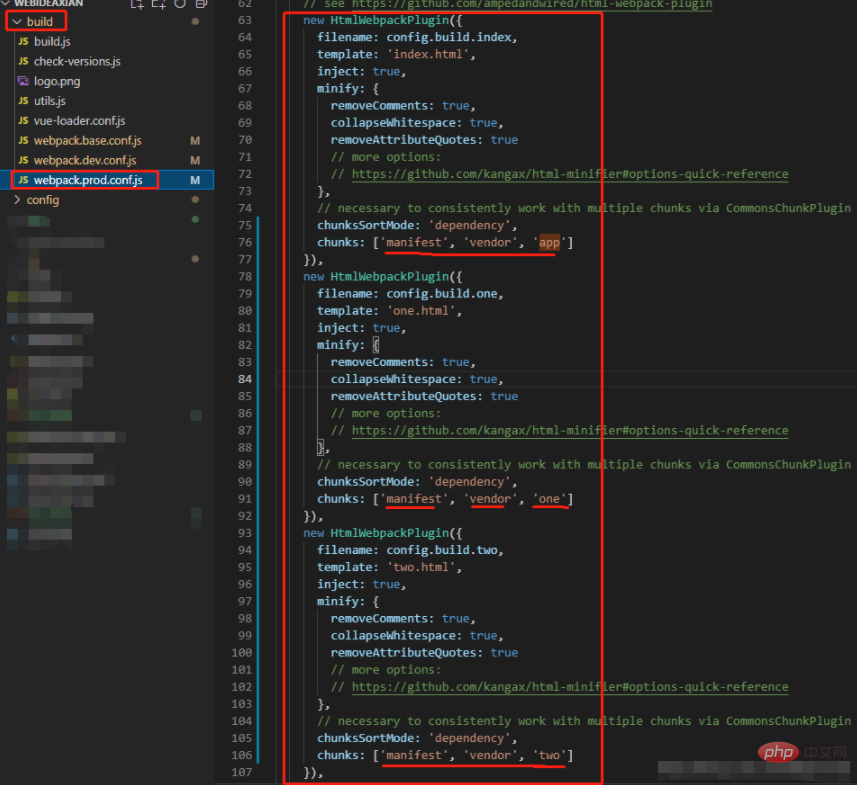Click the M badge on webpack.dev.conf.js row
This screenshot has width=857, height=785.
195,160
